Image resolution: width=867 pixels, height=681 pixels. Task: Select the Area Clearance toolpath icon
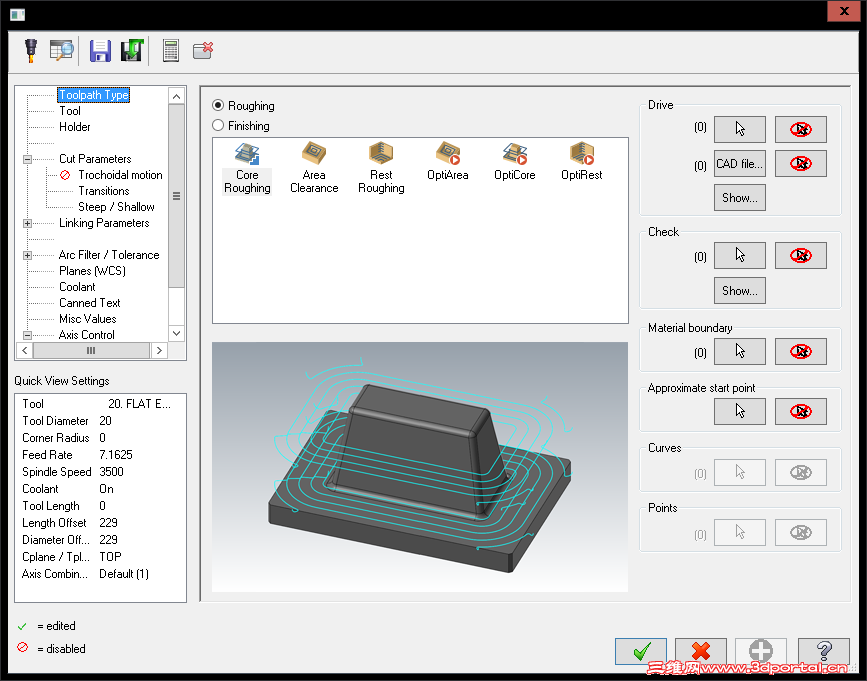click(314, 169)
